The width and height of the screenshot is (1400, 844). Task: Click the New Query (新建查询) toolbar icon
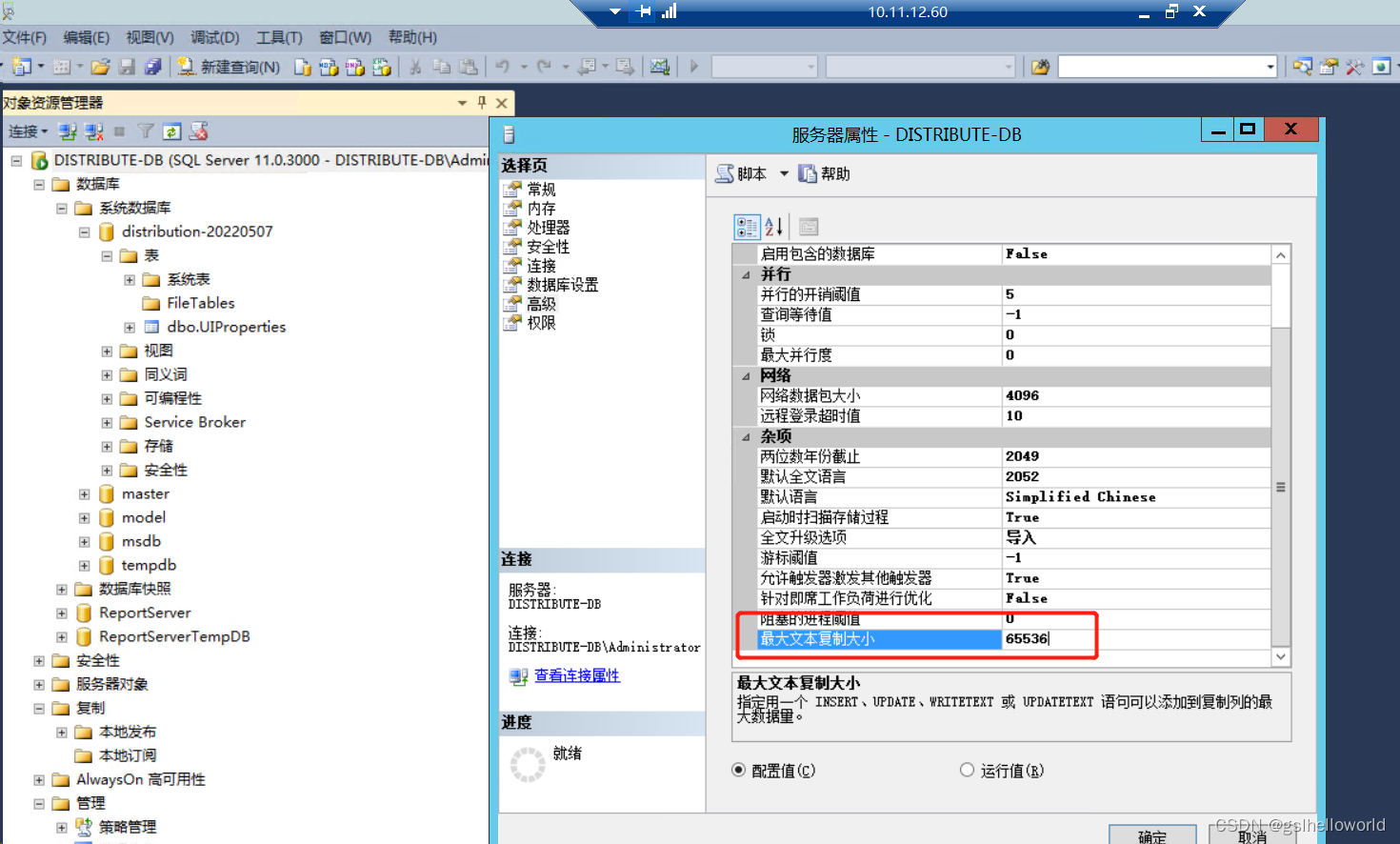[x=229, y=67]
